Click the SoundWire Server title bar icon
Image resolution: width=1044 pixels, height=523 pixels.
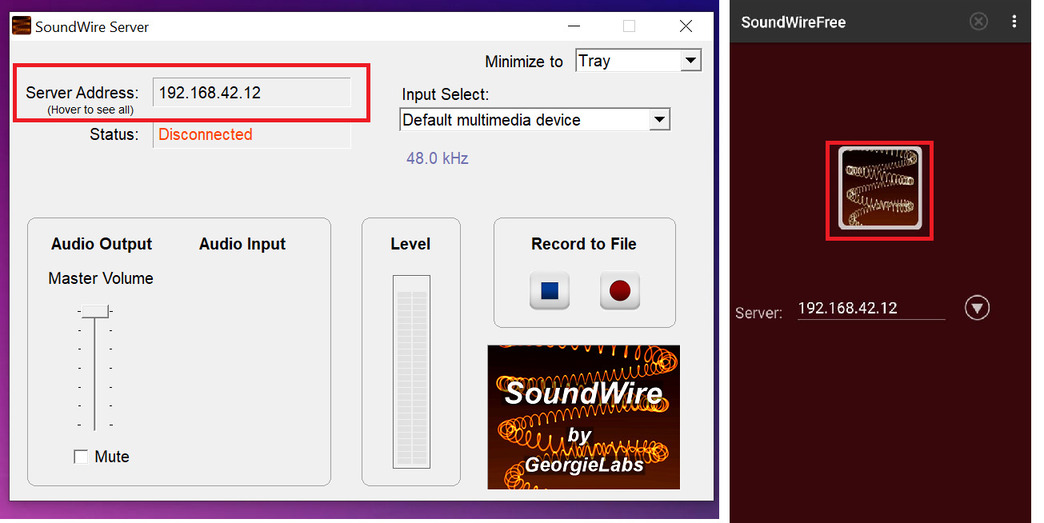point(21,27)
